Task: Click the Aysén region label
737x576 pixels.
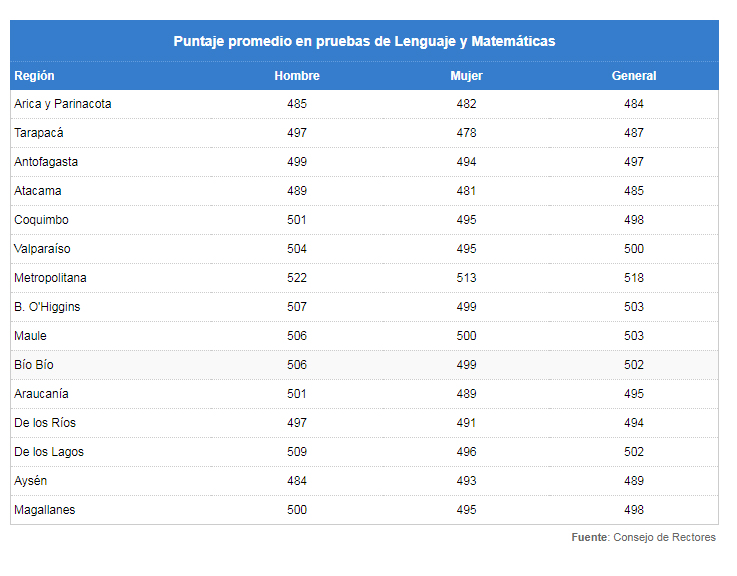Action: (x=31, y=481)
